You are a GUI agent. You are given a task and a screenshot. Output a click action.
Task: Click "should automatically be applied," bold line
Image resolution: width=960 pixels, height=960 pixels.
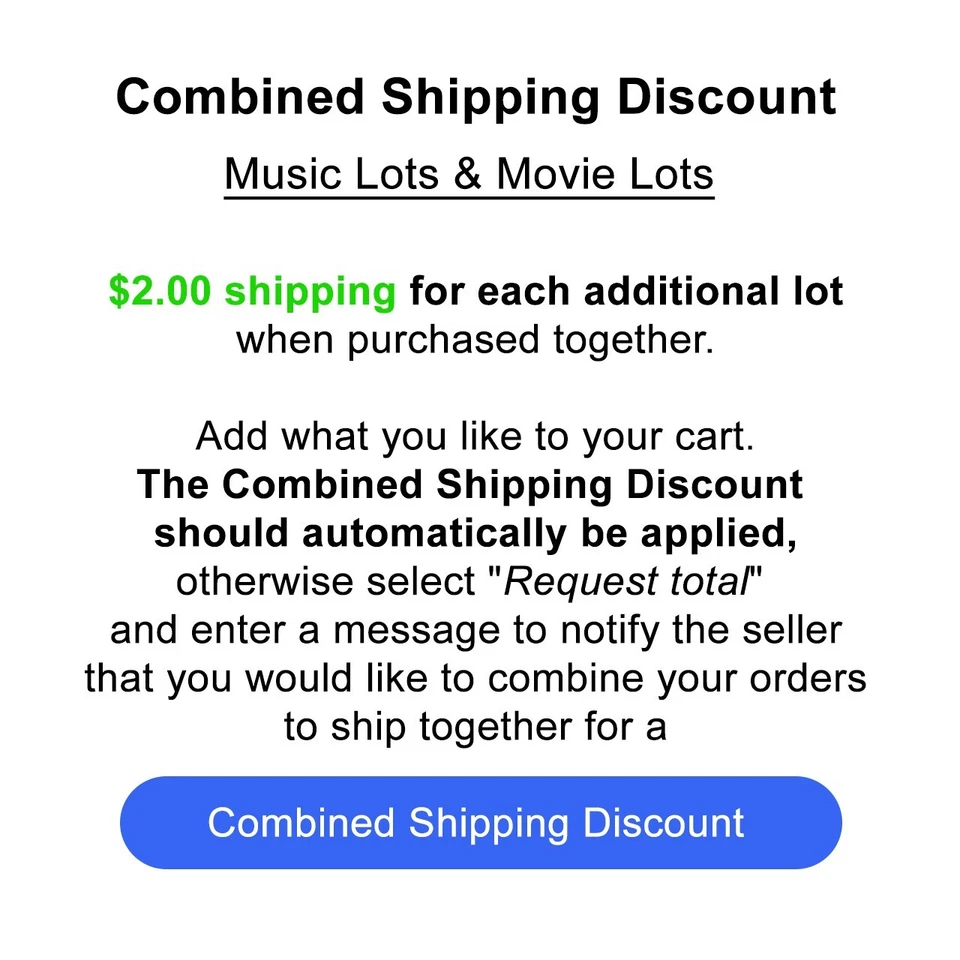pyautogui.click(x=476, y=533)
